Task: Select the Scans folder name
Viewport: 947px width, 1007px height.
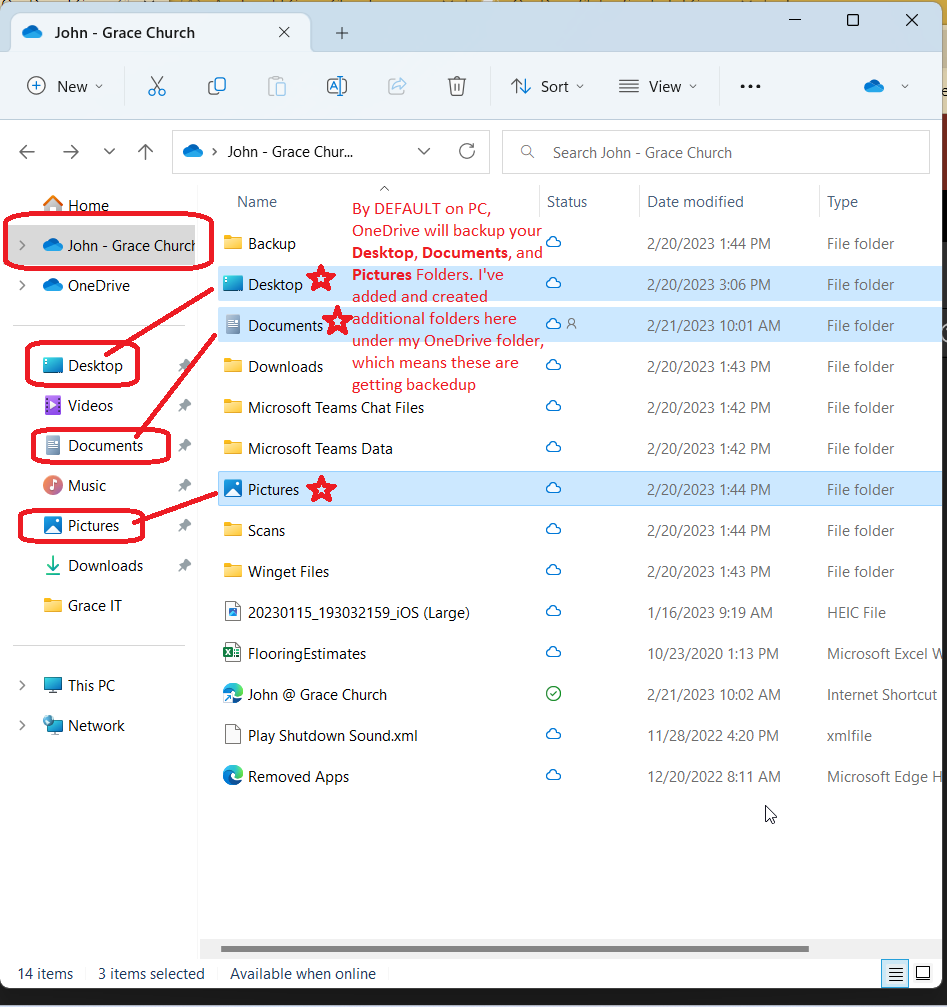Action: tap(266, 530)
